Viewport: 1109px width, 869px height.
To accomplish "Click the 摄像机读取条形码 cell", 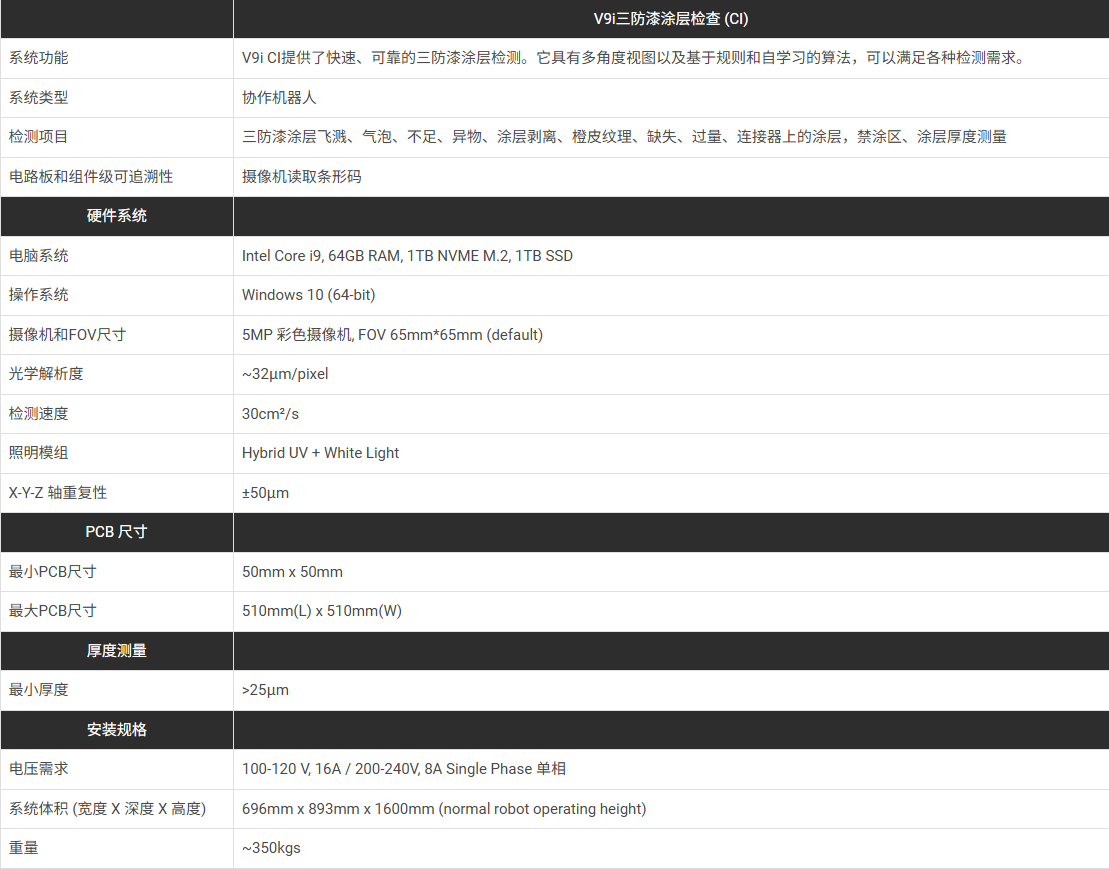I will (301, 177).
